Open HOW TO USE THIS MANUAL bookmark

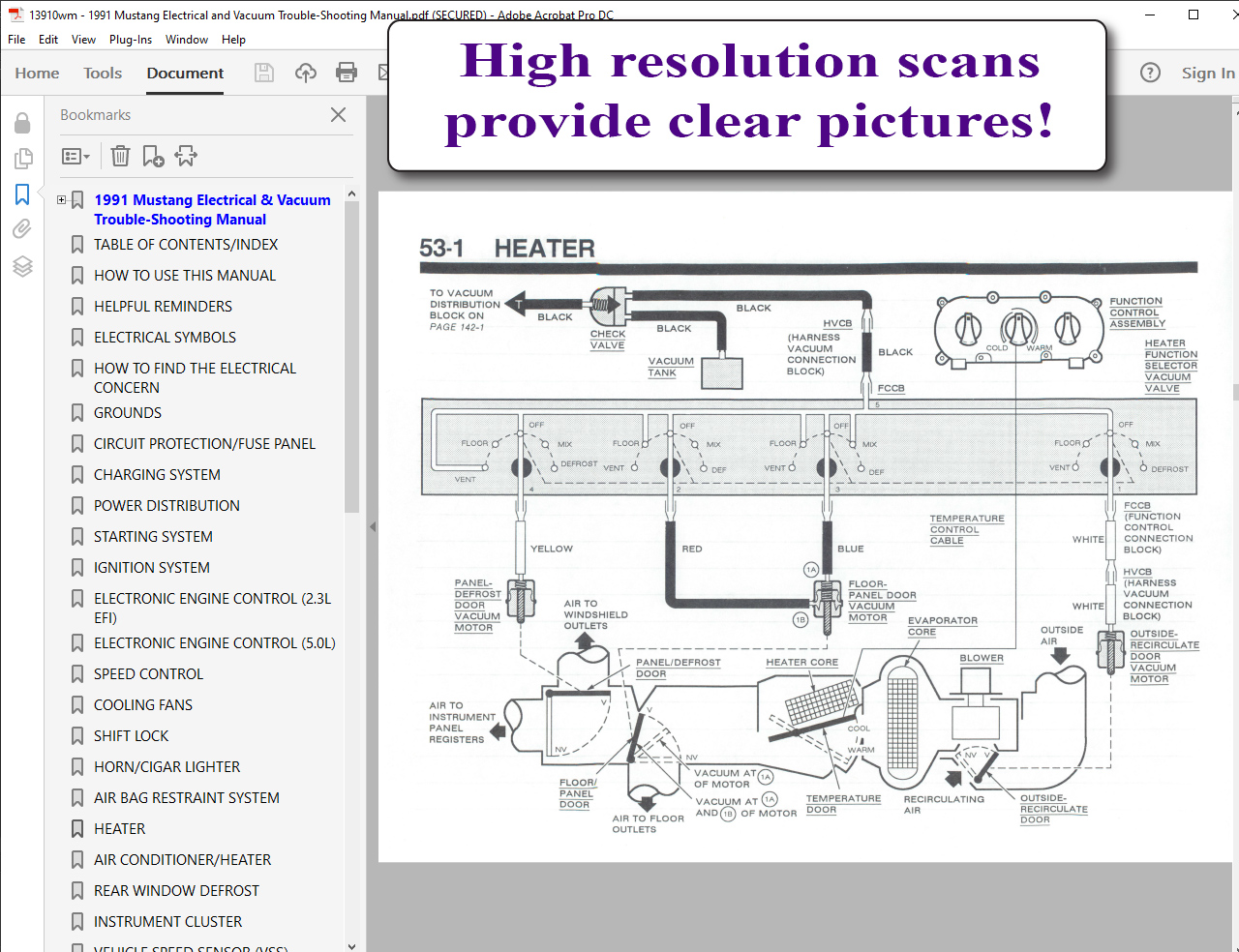pos(185,276)
